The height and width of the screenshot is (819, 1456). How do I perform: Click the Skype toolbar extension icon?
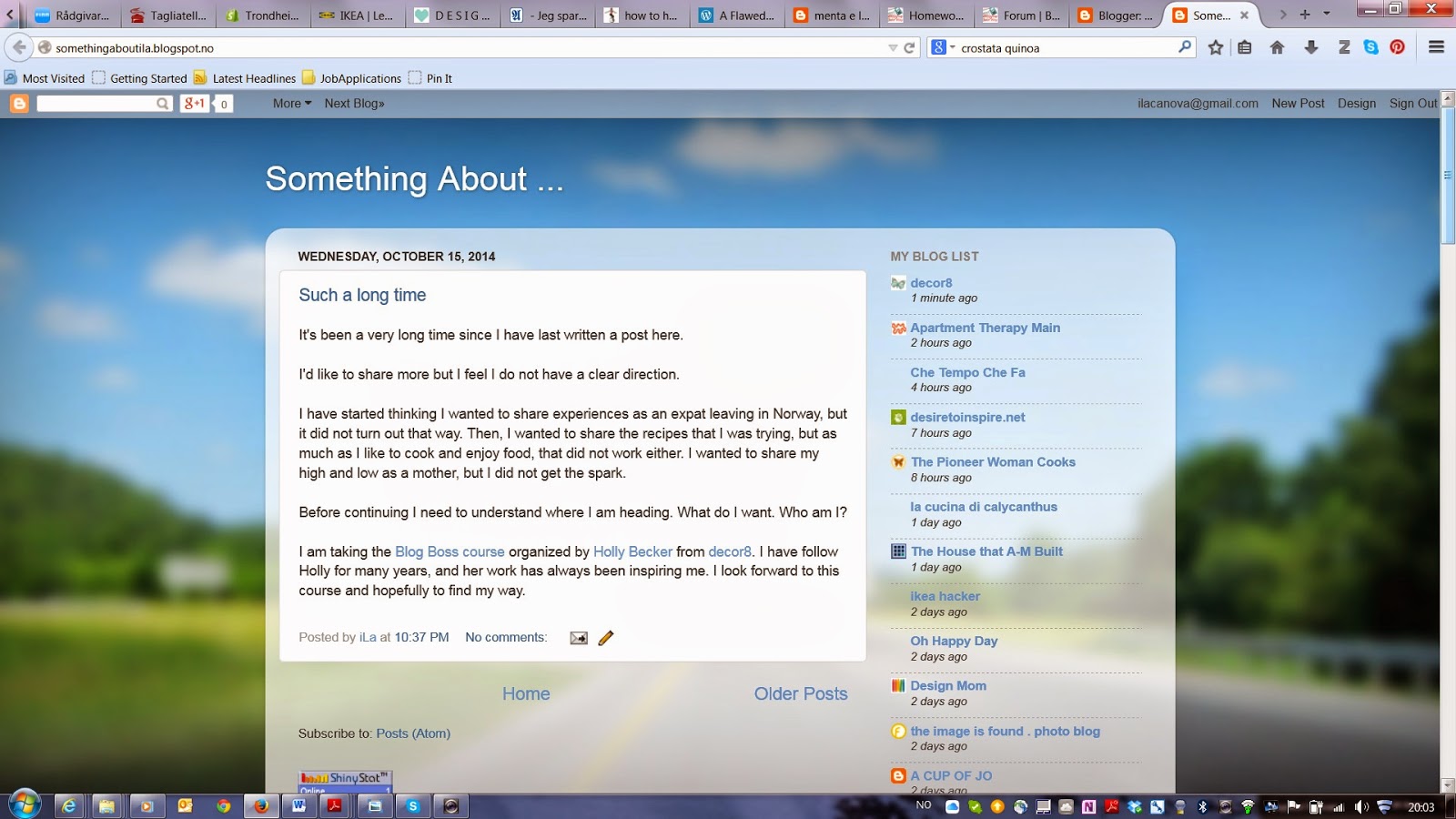1371,47
